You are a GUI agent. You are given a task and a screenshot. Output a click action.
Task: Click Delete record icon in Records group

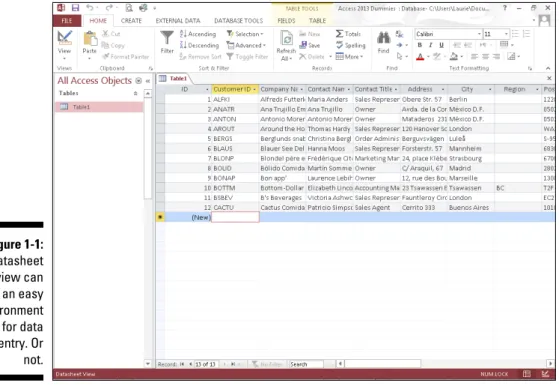(x=303, y=57)
